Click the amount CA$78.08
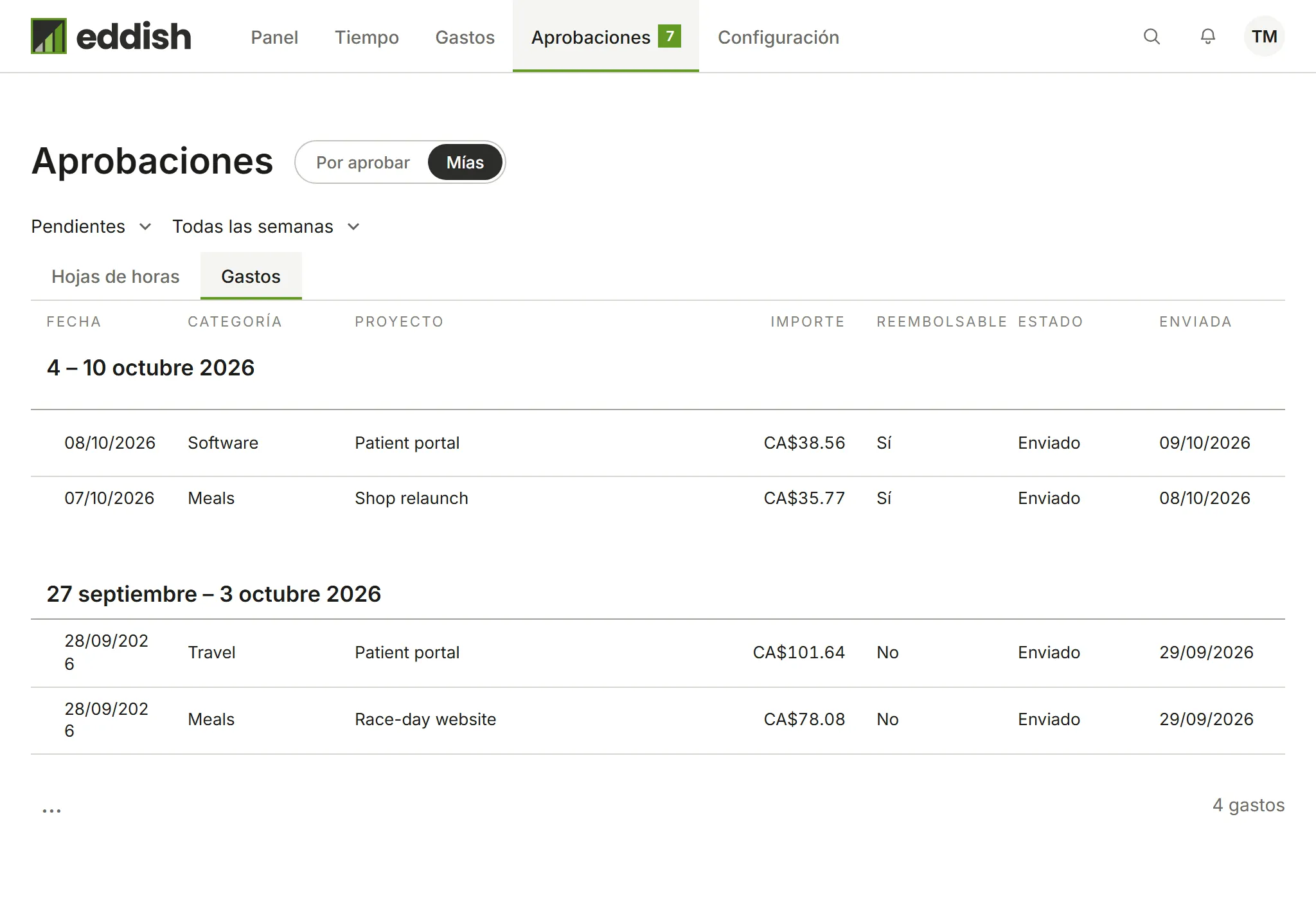This screenshot has width=1316, height=900. click(x=805, y=719)
